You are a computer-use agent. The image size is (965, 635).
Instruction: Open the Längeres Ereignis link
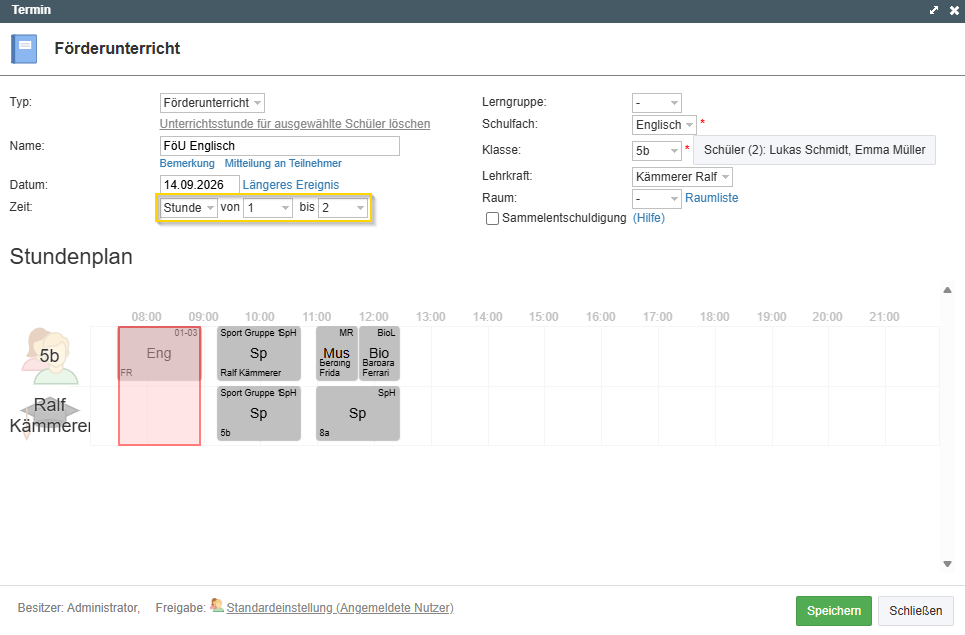tap(290, 185)
